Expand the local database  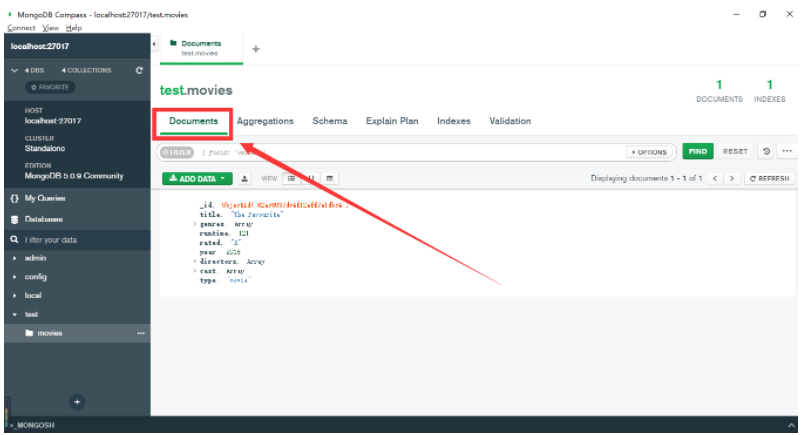point(14,296)
